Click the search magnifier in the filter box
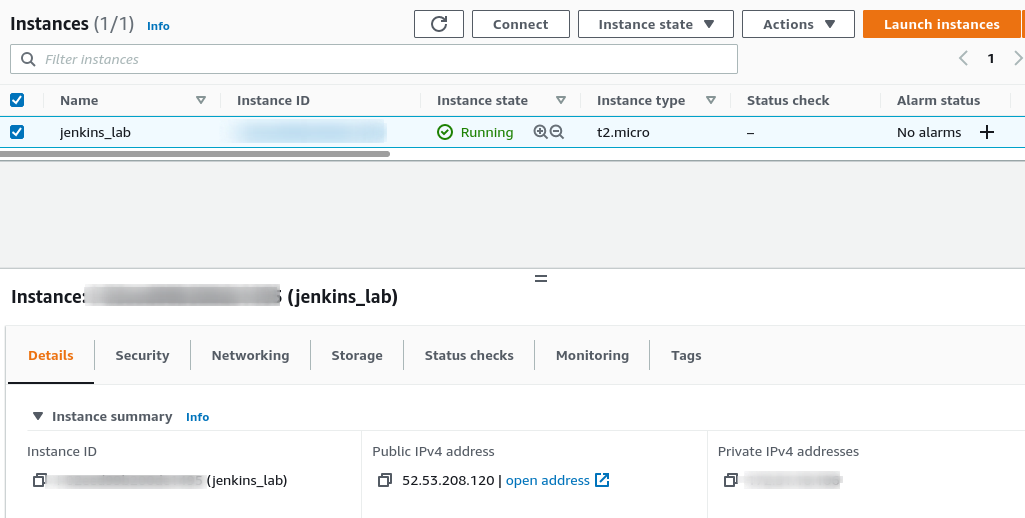 click(x=28, y=60)
